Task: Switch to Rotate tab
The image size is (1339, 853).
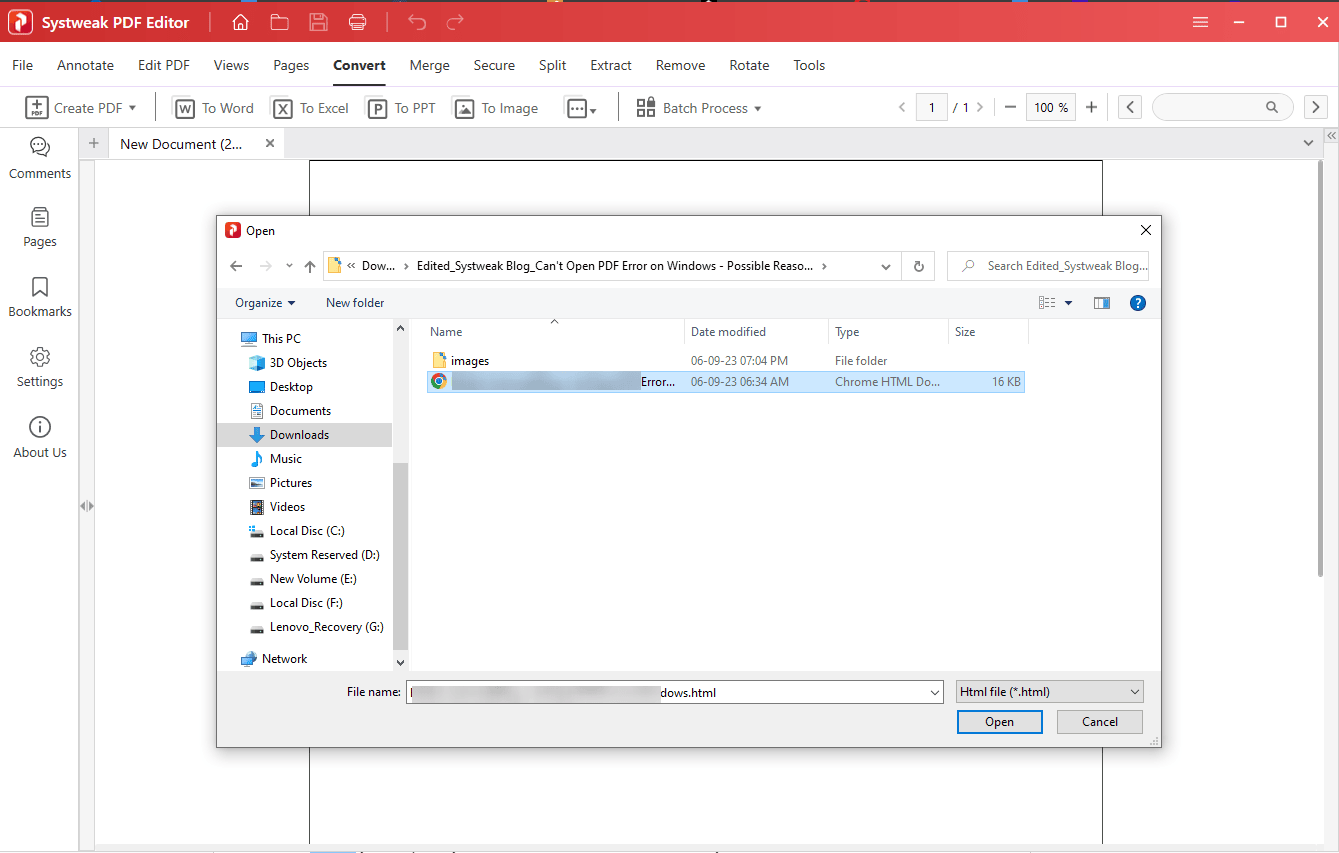Action: pyautogui.click(x=749, y=65)
